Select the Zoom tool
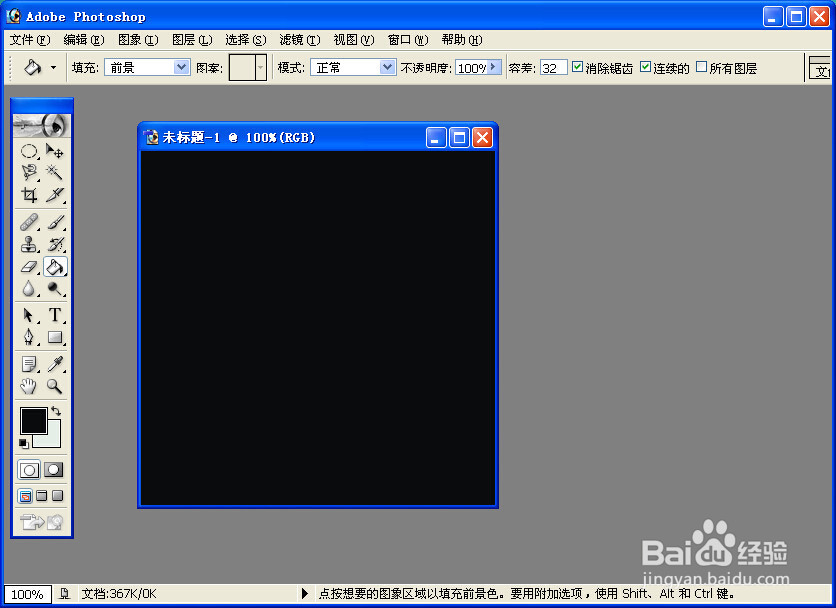Image resolution: width=836 pixels, height=608 pixels. 56,387
